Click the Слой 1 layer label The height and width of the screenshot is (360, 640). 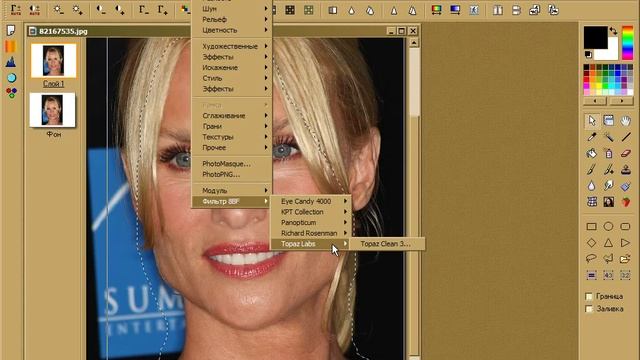53,84
